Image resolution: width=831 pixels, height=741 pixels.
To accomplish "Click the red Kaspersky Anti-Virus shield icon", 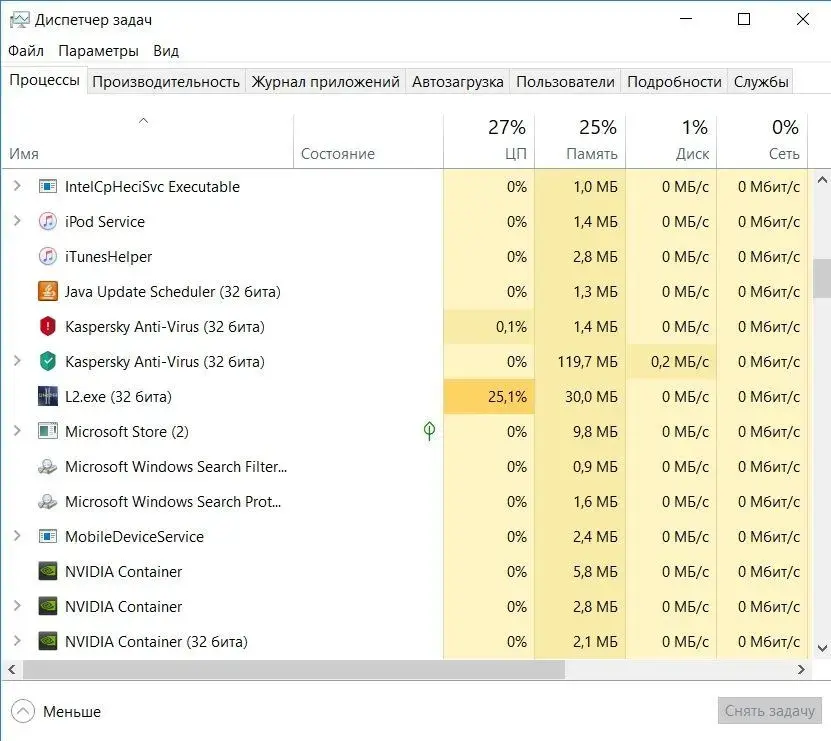I will [x=48, y=327].
